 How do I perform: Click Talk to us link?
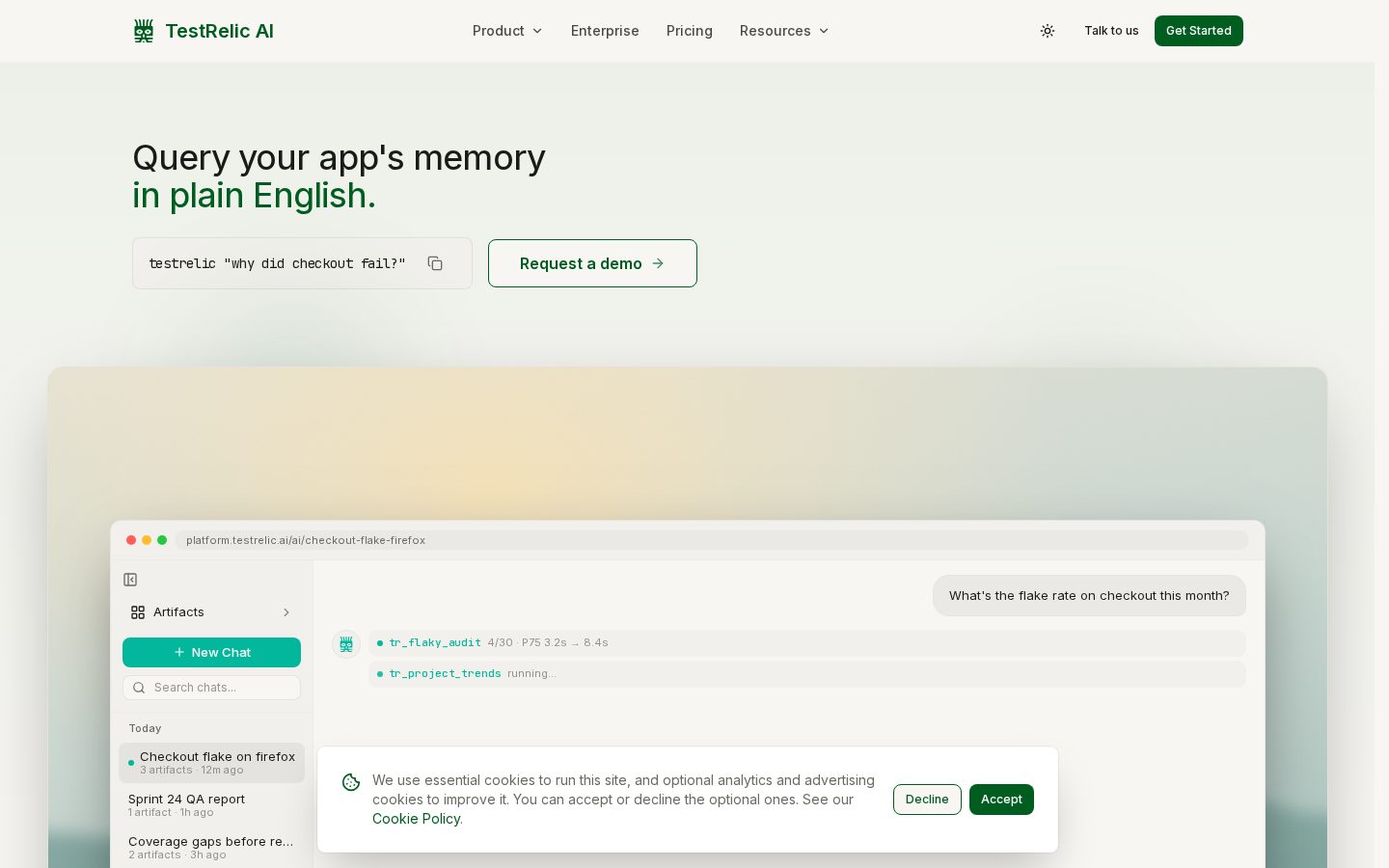[1111, 31]
